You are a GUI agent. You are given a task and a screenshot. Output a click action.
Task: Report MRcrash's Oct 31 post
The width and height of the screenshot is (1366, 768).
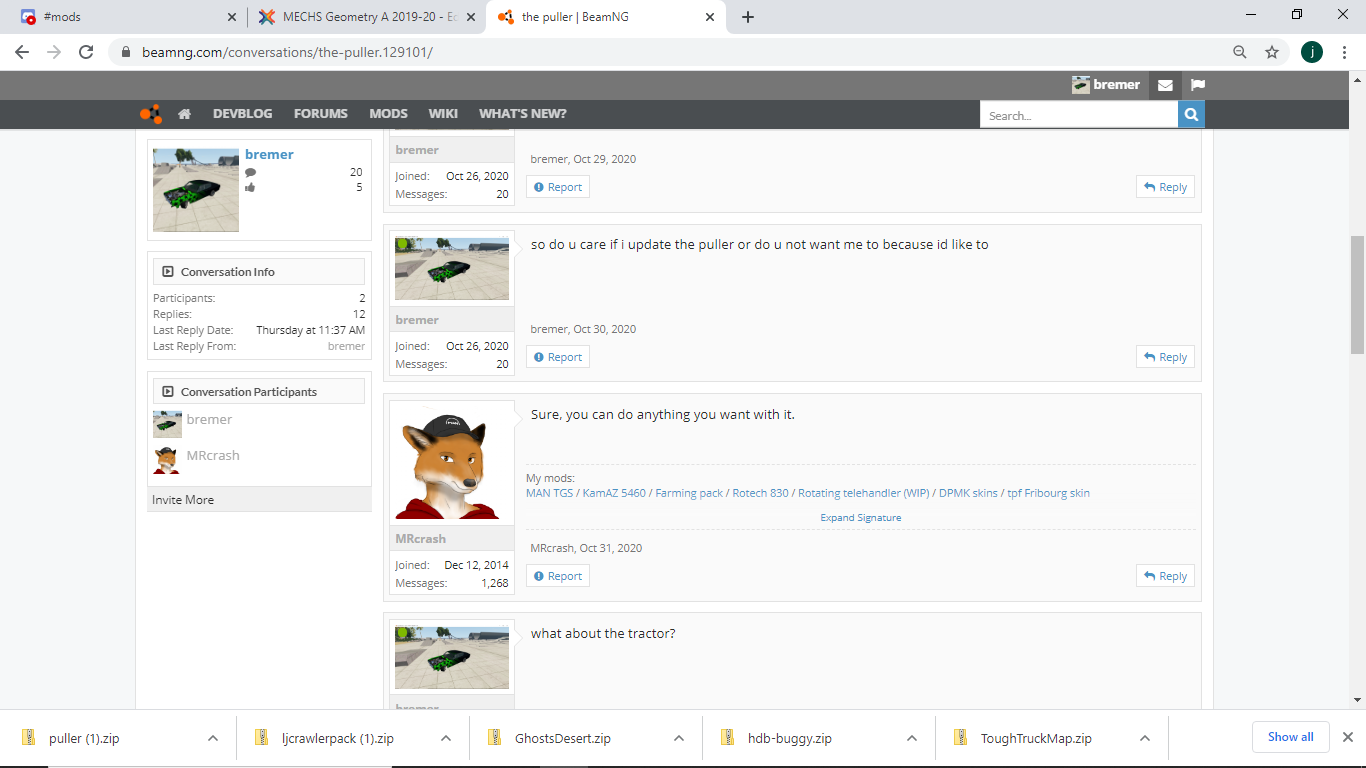coord(558,576)
